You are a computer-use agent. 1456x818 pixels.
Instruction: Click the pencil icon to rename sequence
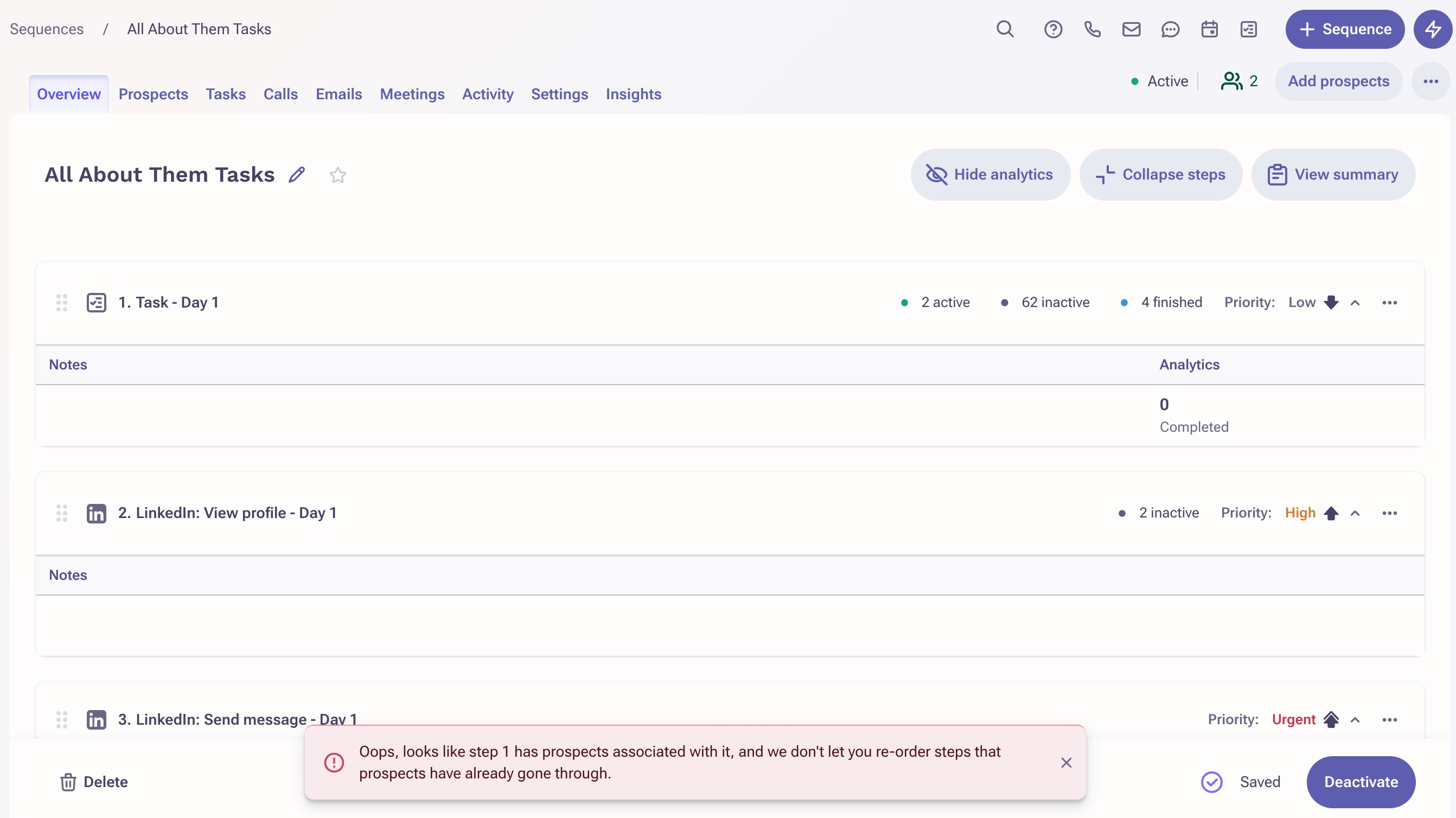tap(297, 175)
